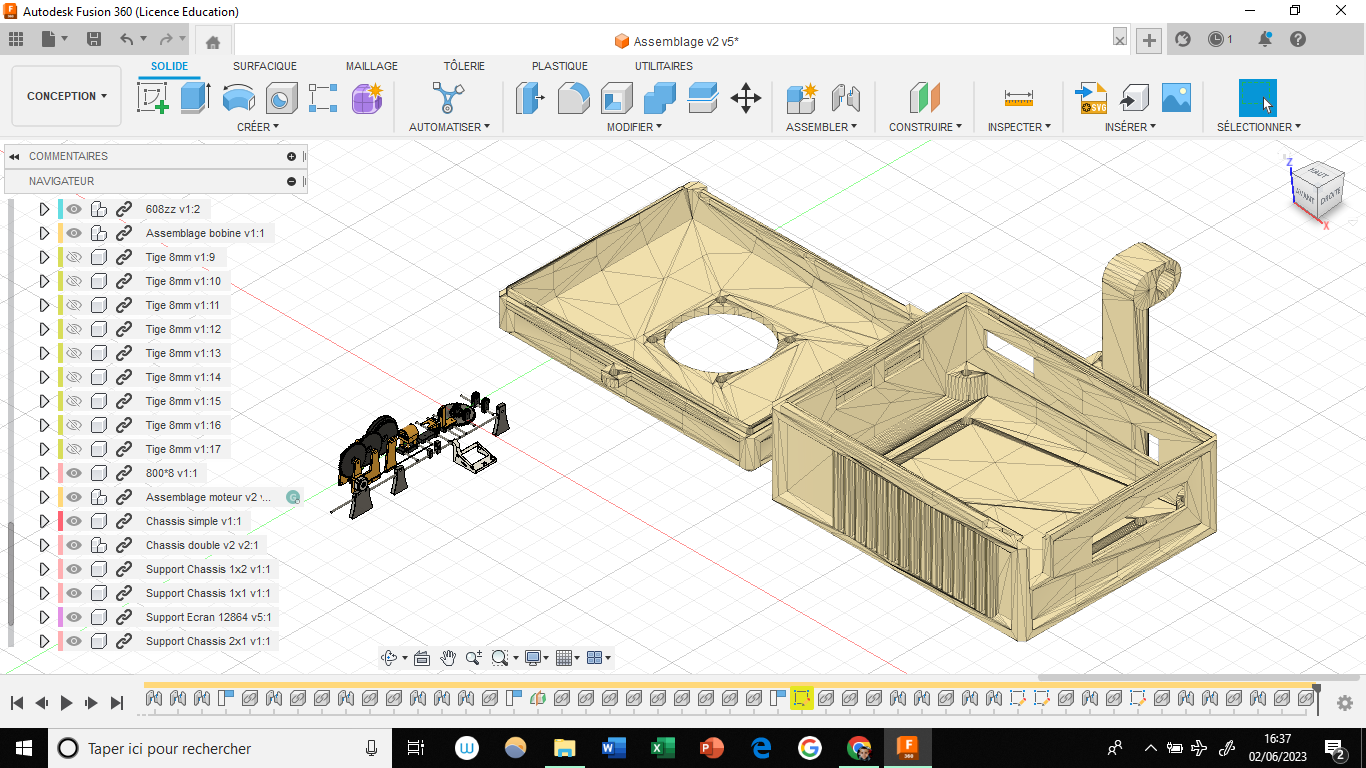Image resolution: width=1366 pixels, height=768 pixels.
Task: Click the Move/Copy arrows icon
Action: [746, 98]
